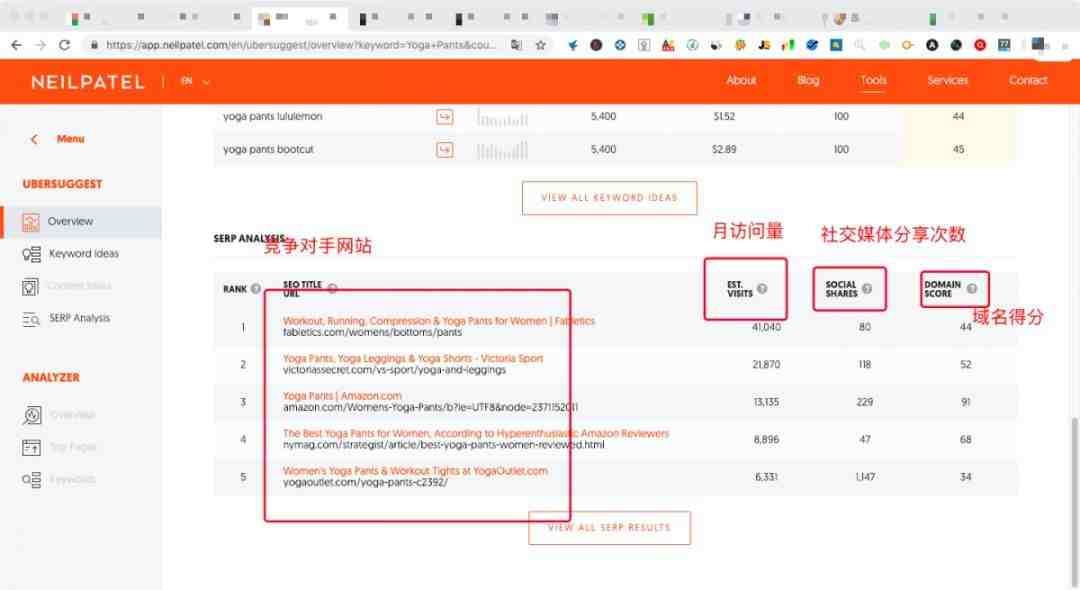The width and height of the screenshot is (1080, 590).
Task: Click the Content Ideas sidebar icon
Action: pos(30,286)
